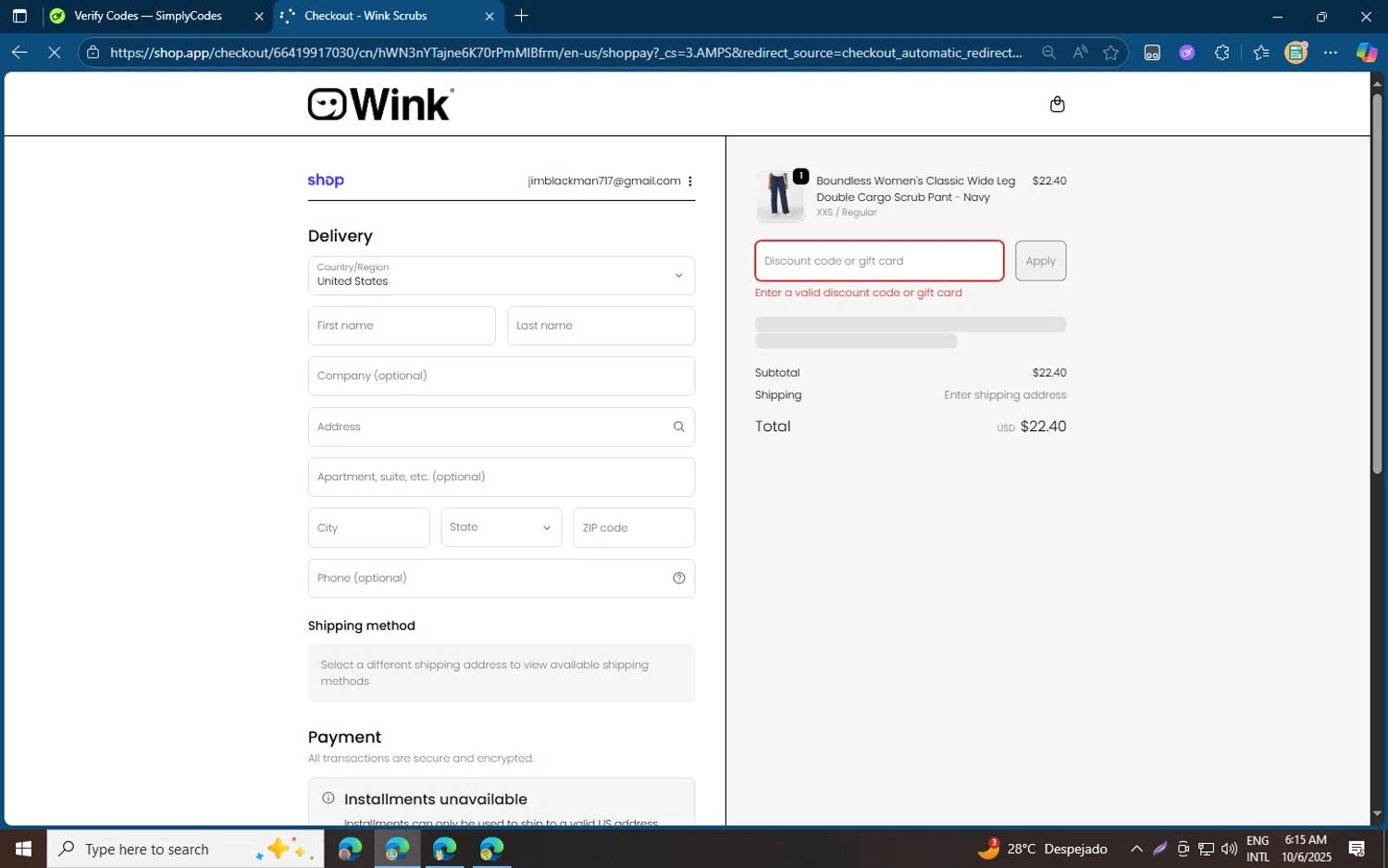Click the cargo scrub pant thumbnail
The image size is (1388, 868).
(780, 196)
